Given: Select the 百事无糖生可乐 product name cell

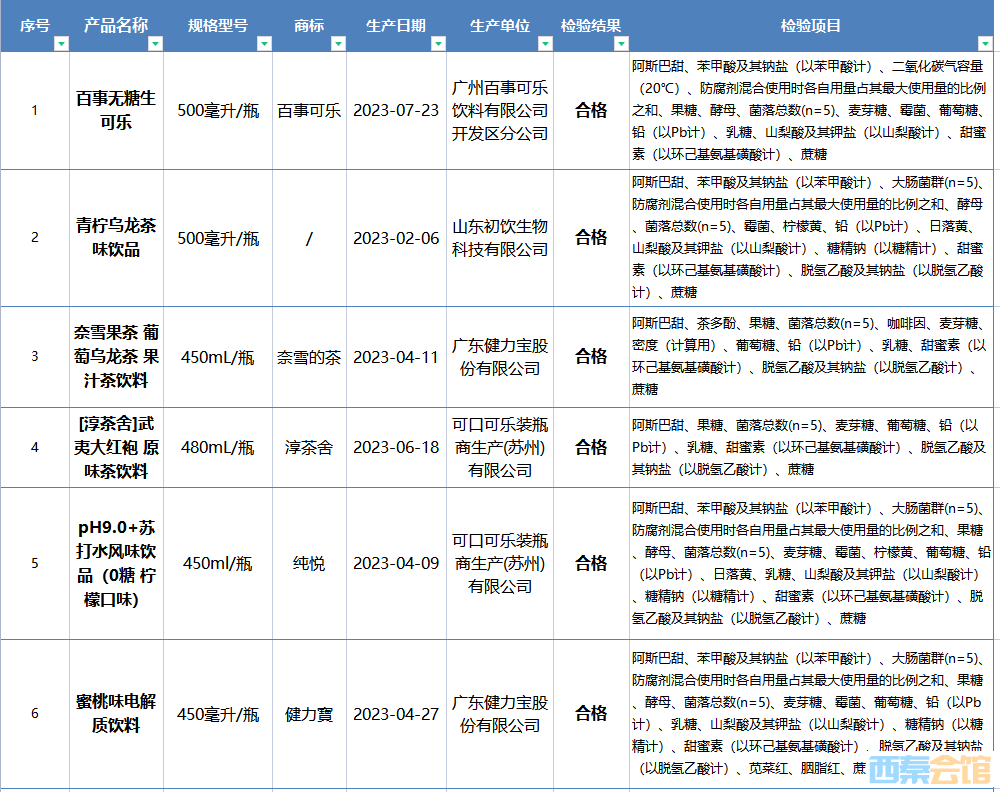Looking at the screenshot, I should [x=116, y=110].
